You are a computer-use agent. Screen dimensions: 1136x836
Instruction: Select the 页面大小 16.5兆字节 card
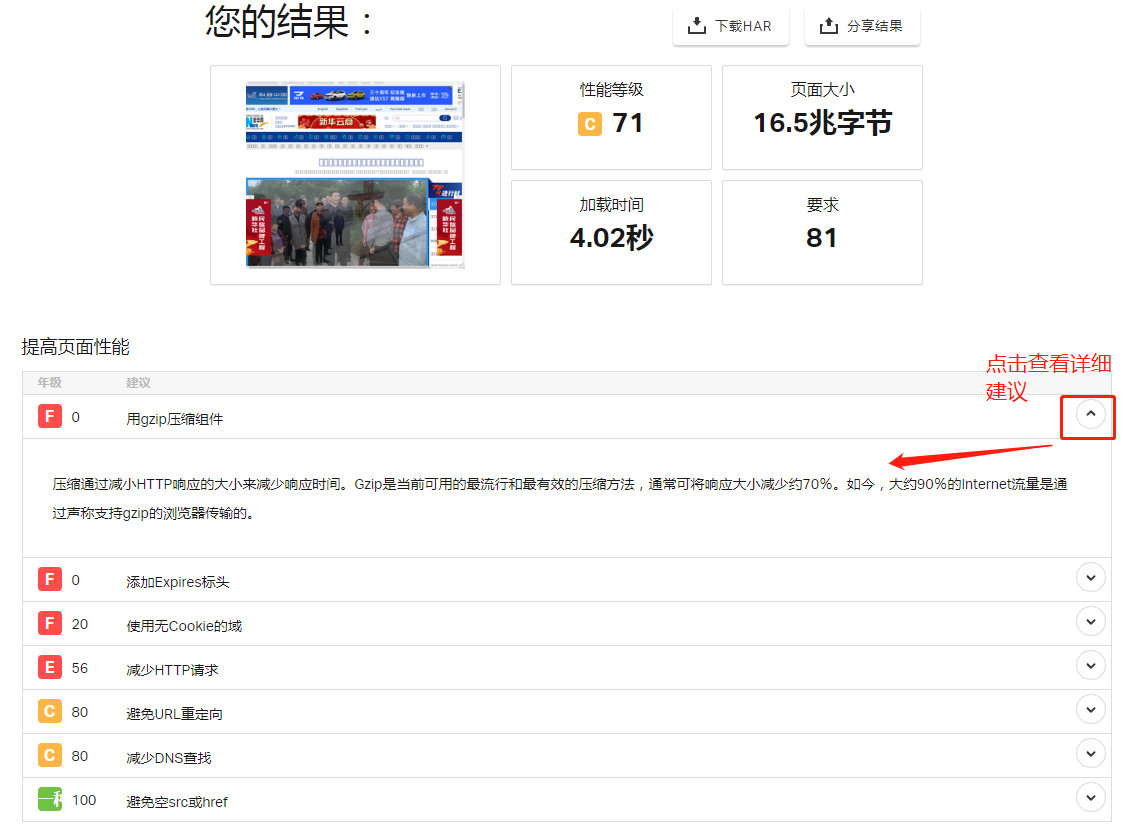tap(822, 117)
